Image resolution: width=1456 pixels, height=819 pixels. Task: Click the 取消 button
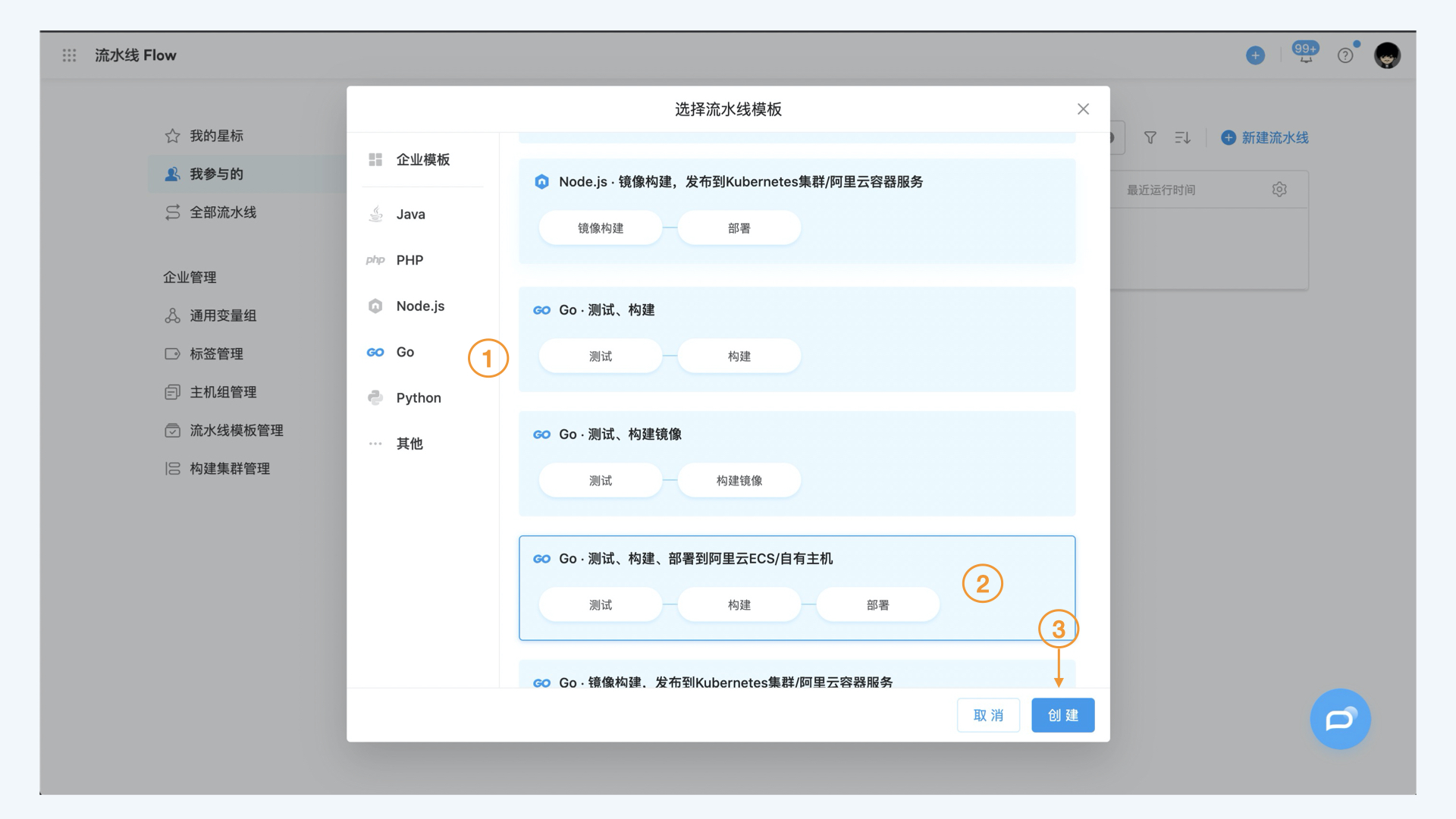pyautogui.click(x=987, y=715)
